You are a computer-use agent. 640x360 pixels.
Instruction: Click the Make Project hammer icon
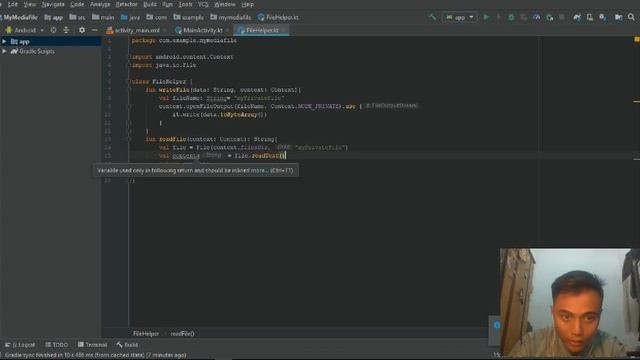(x=433, y=17)
